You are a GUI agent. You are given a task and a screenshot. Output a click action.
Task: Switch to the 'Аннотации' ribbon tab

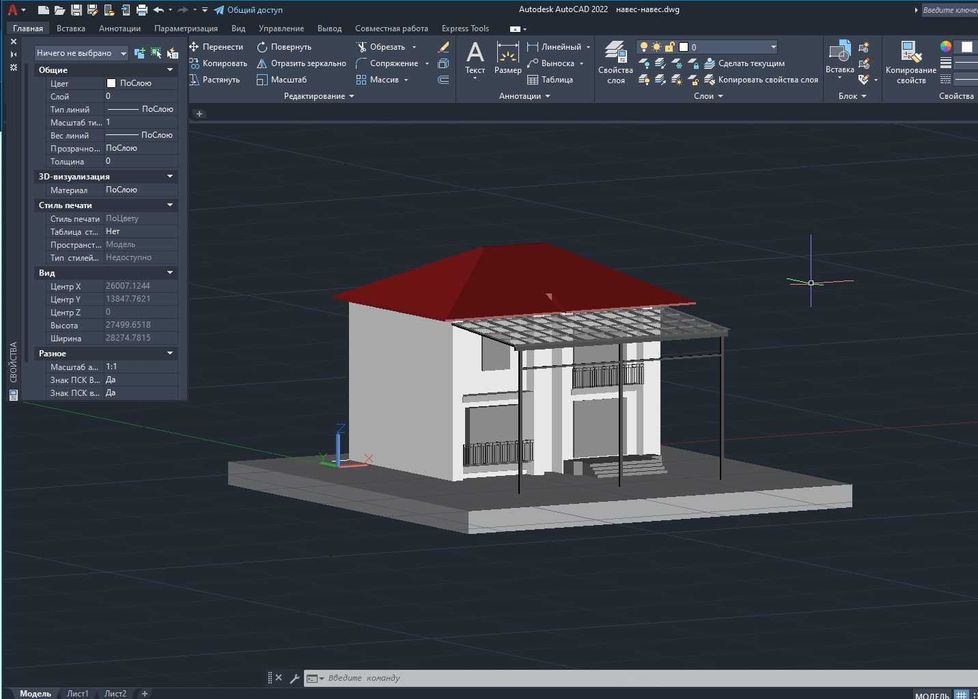120,29
